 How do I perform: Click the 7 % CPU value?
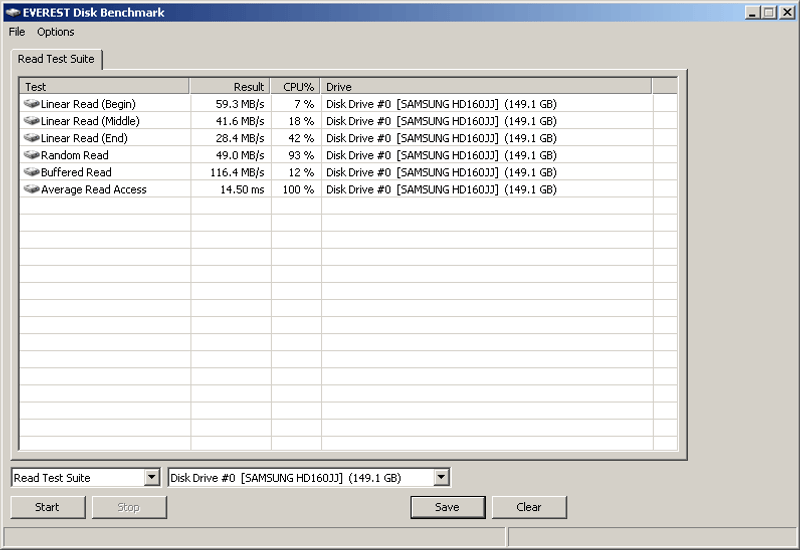tap(304, 104)
